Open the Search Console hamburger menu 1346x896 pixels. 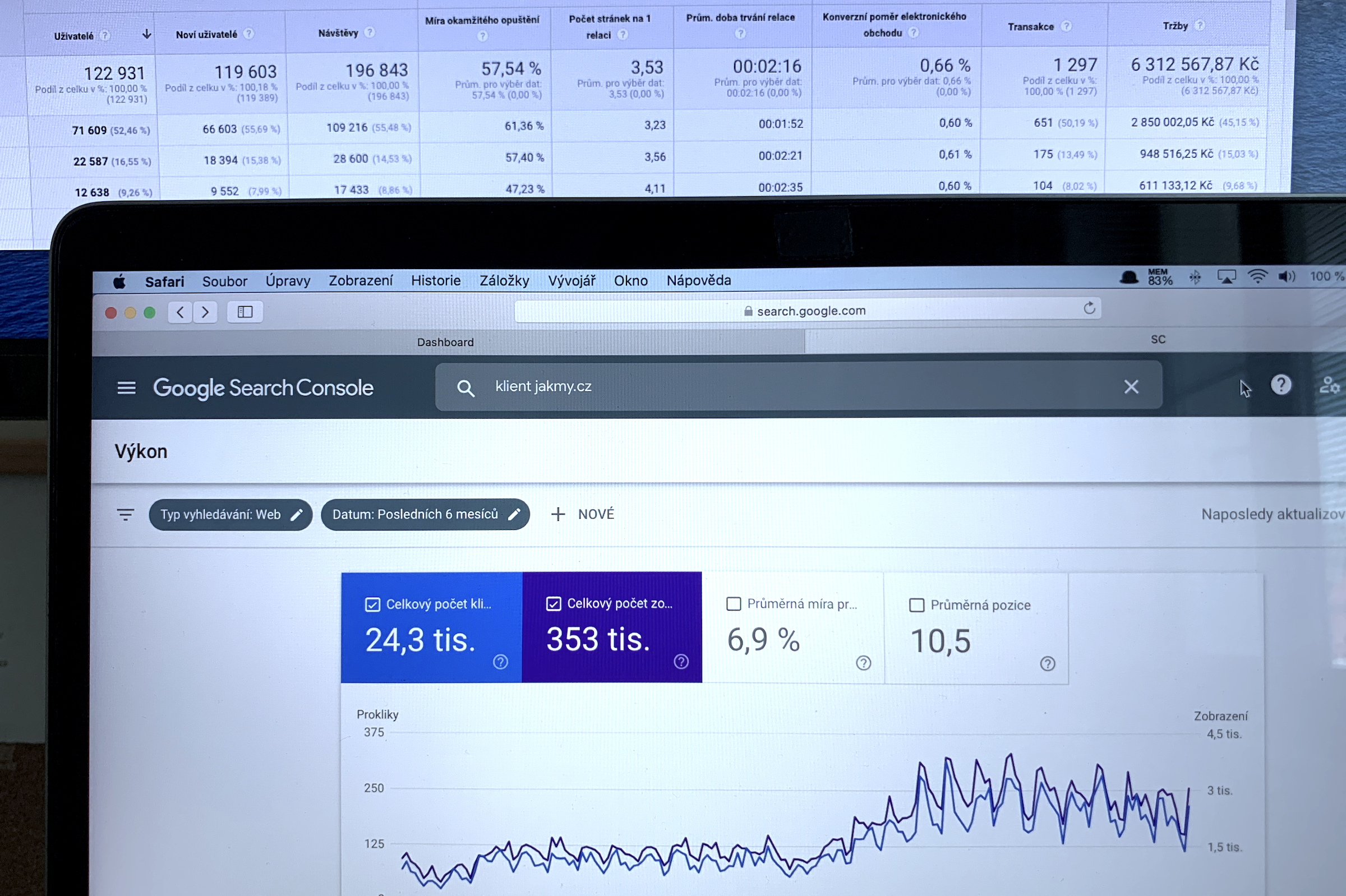(x=126, y=388)
